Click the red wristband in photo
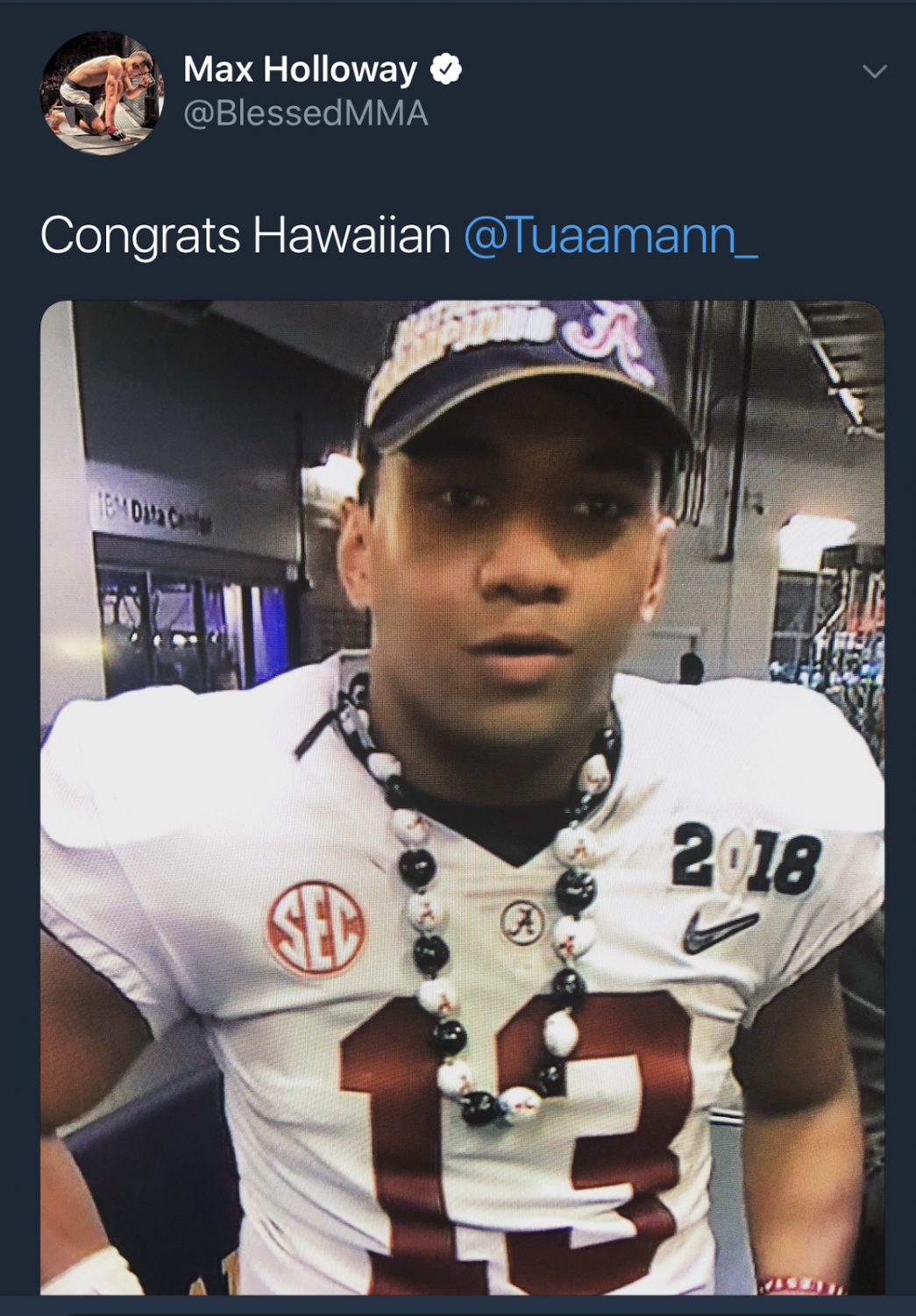This screenshot has height=1316, width=916. tap(804, 1285)
